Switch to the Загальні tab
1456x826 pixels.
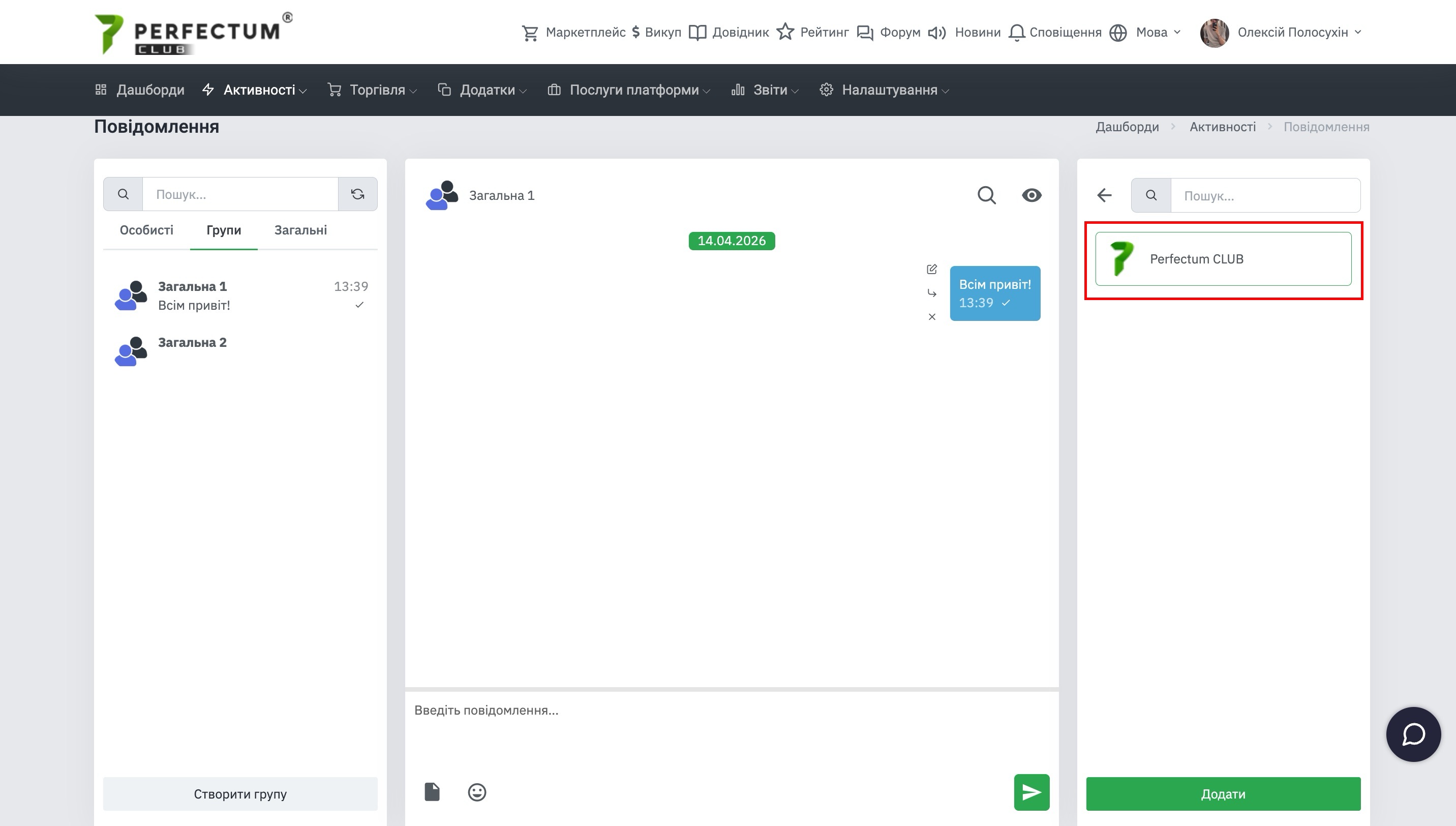coord(300,230)
